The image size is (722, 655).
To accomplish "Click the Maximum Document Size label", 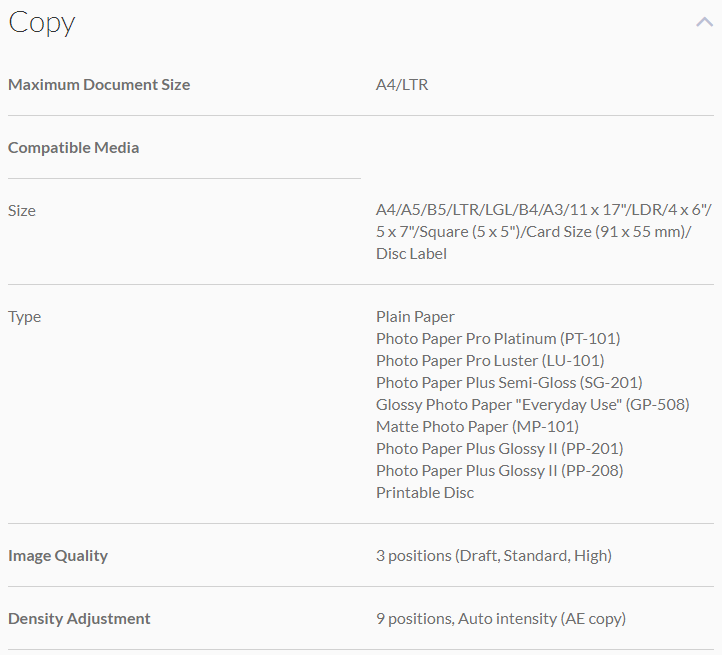I will [99, 84].
